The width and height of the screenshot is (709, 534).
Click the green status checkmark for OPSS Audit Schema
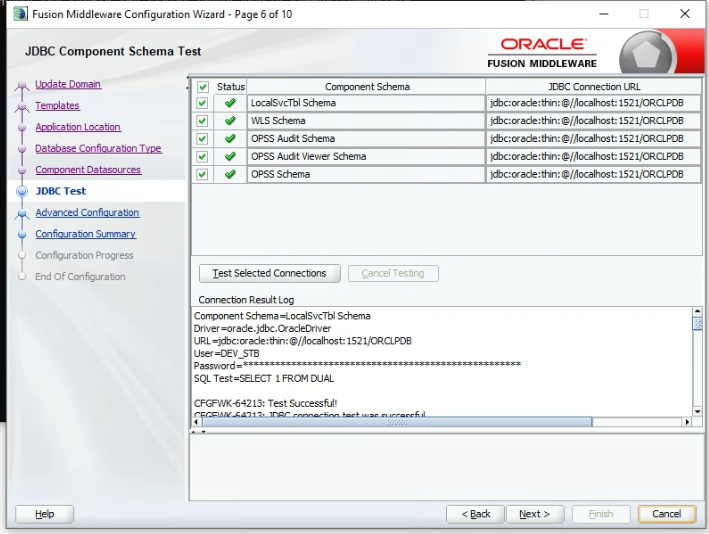tap(230, 138)
